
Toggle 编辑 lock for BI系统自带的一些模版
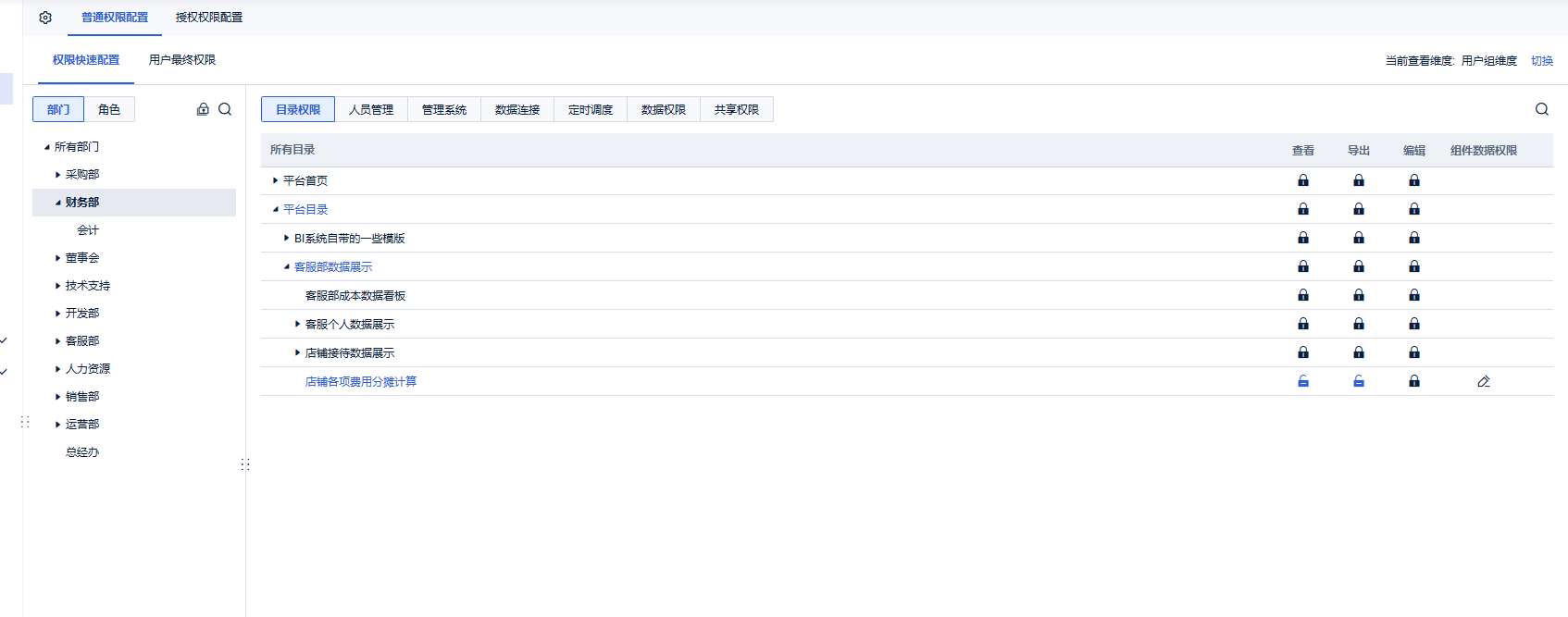(x=1414, y=238)
